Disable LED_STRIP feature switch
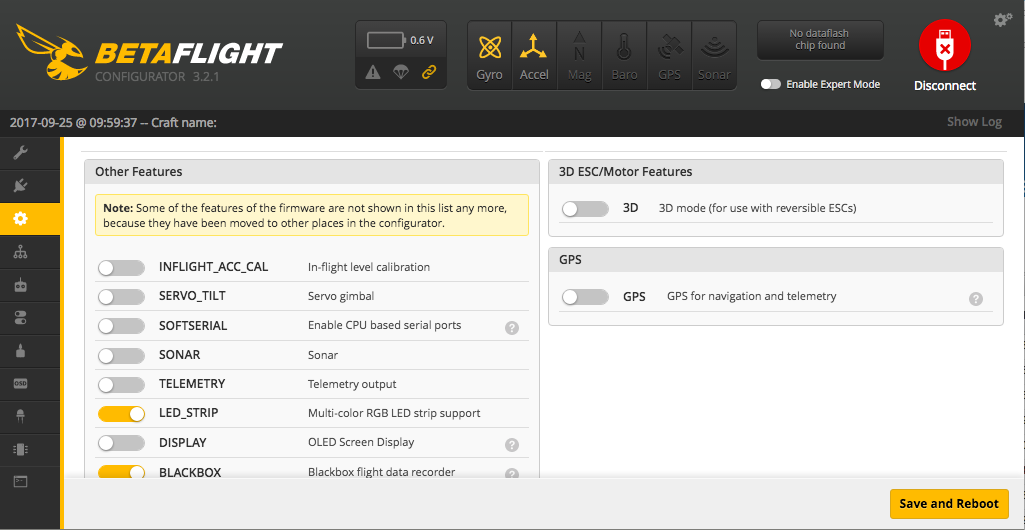Screen dimensions: 1025x530 (121, 414)
